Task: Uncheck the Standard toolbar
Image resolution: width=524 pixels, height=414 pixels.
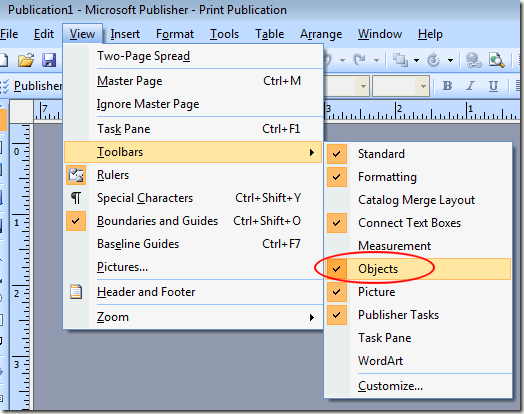Action: click(x=418, y=154)
